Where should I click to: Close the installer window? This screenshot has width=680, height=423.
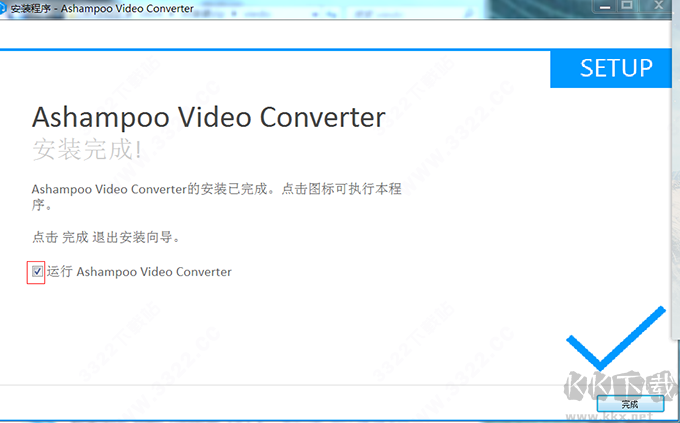point(658,6)
